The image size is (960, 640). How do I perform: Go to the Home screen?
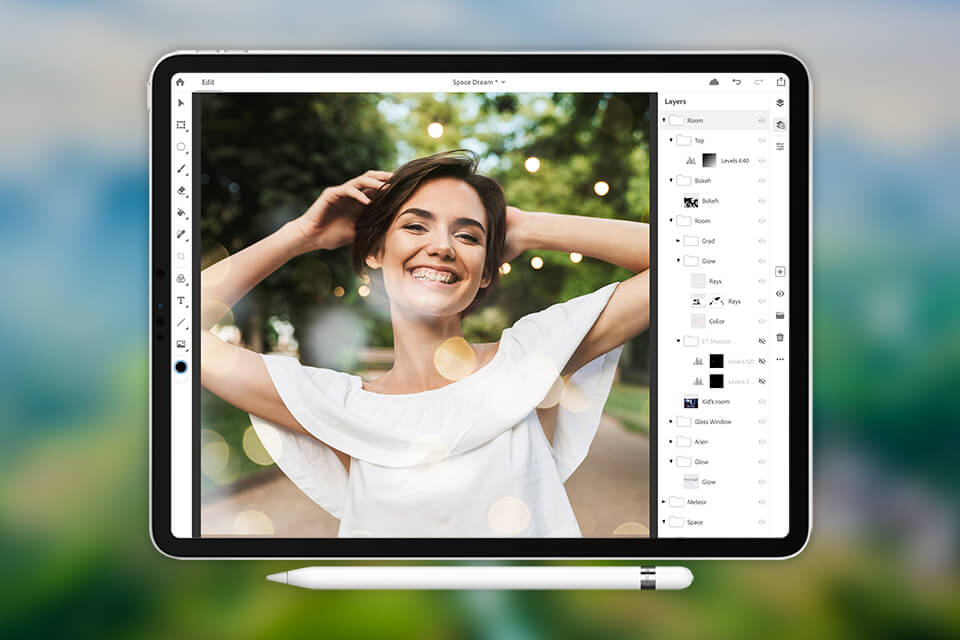181,80
